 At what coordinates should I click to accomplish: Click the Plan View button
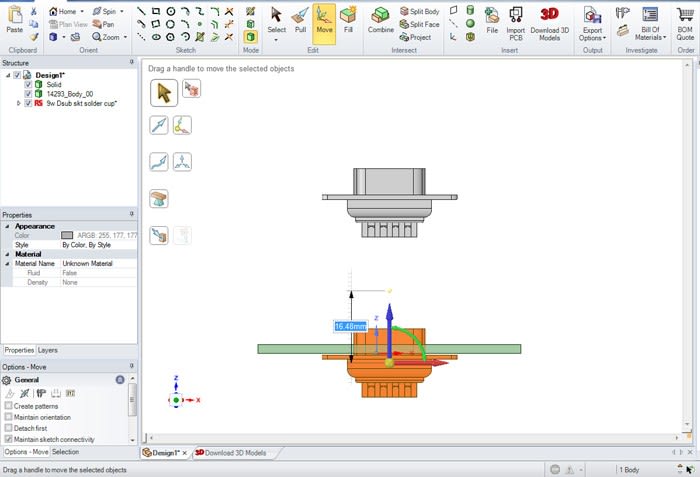tap(68, 25)
